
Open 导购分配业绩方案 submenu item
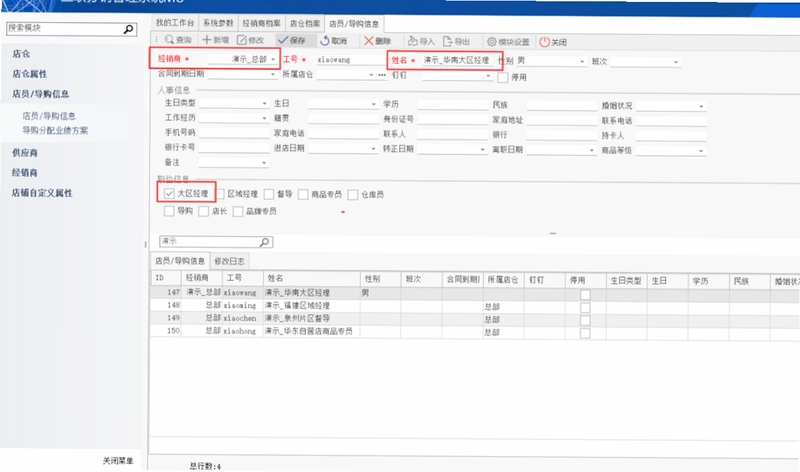point(55,131)
